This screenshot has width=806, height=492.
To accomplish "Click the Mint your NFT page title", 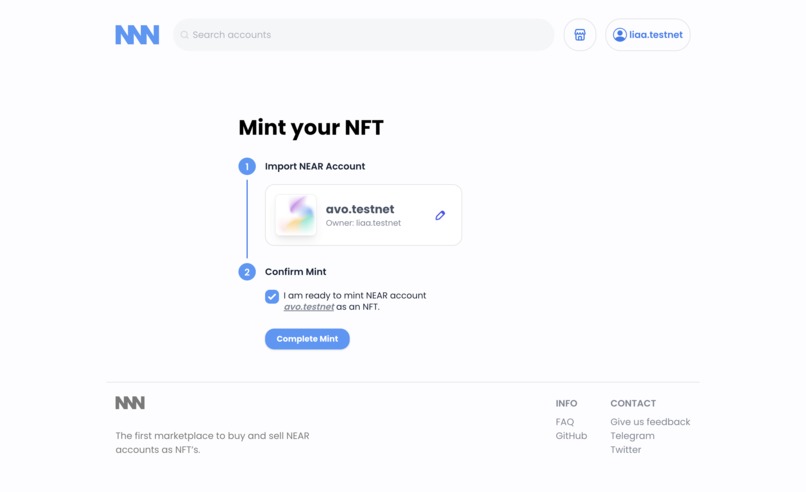I will (x=311, y=128).
